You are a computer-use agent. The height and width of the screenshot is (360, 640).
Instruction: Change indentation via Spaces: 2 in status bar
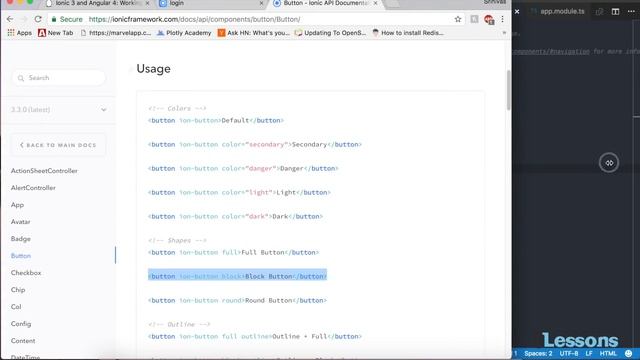pyautogui.click(x=538, y=353)
